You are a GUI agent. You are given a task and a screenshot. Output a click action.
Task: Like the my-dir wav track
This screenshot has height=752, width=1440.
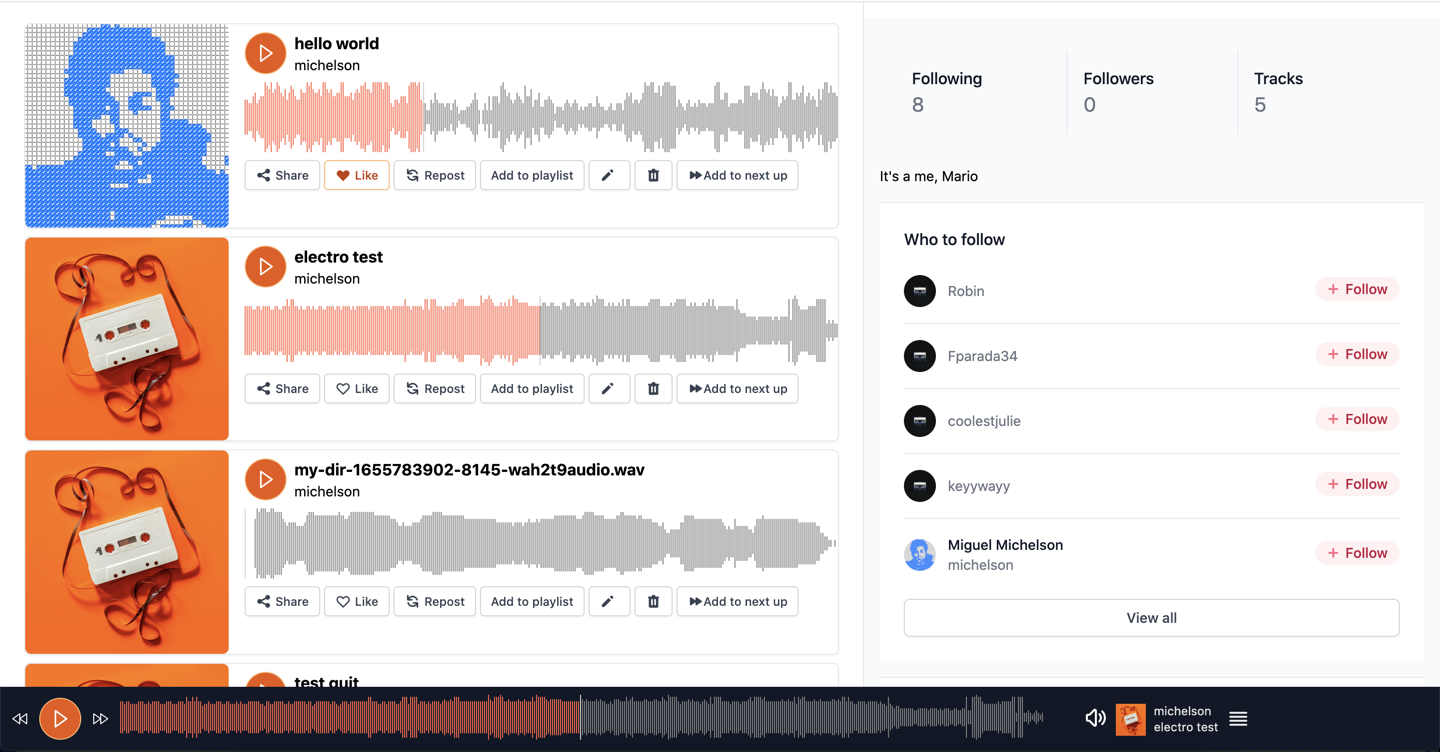357,601
